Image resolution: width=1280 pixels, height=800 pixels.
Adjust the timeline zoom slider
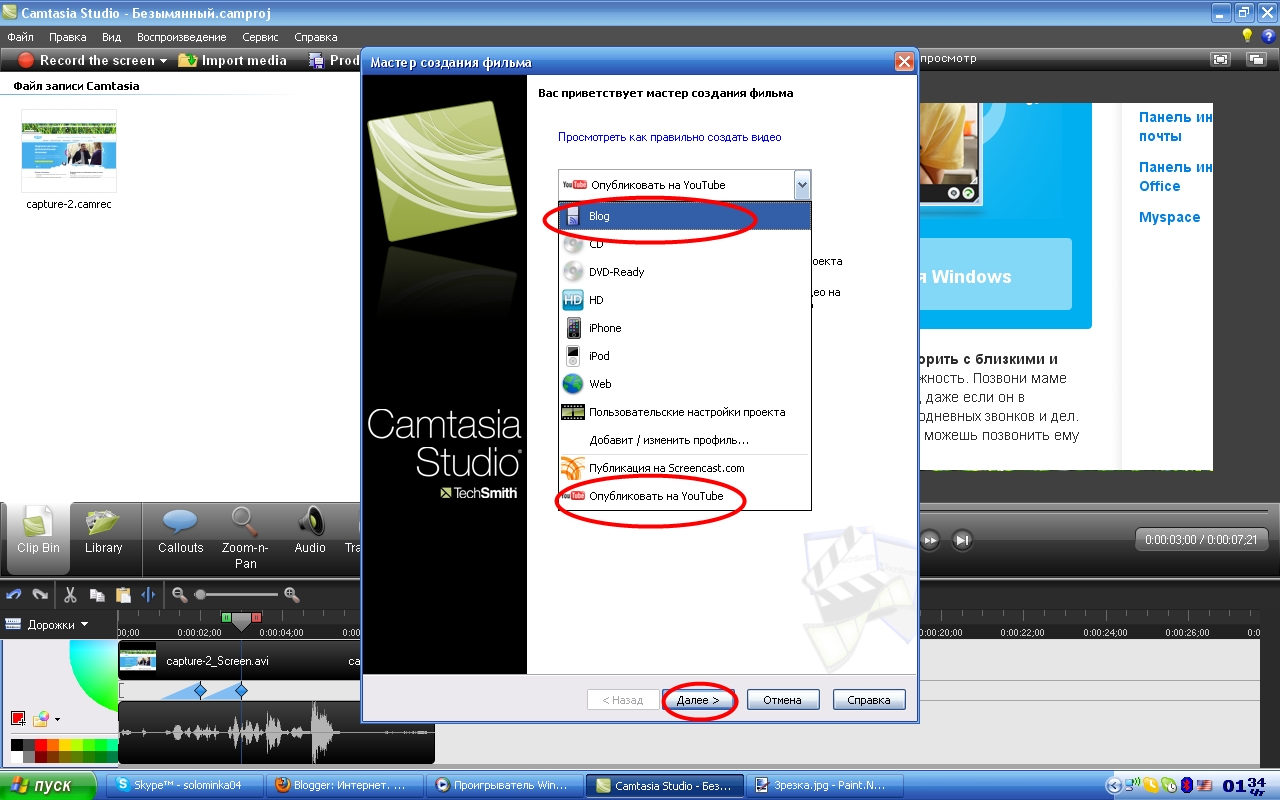[200, 595]
